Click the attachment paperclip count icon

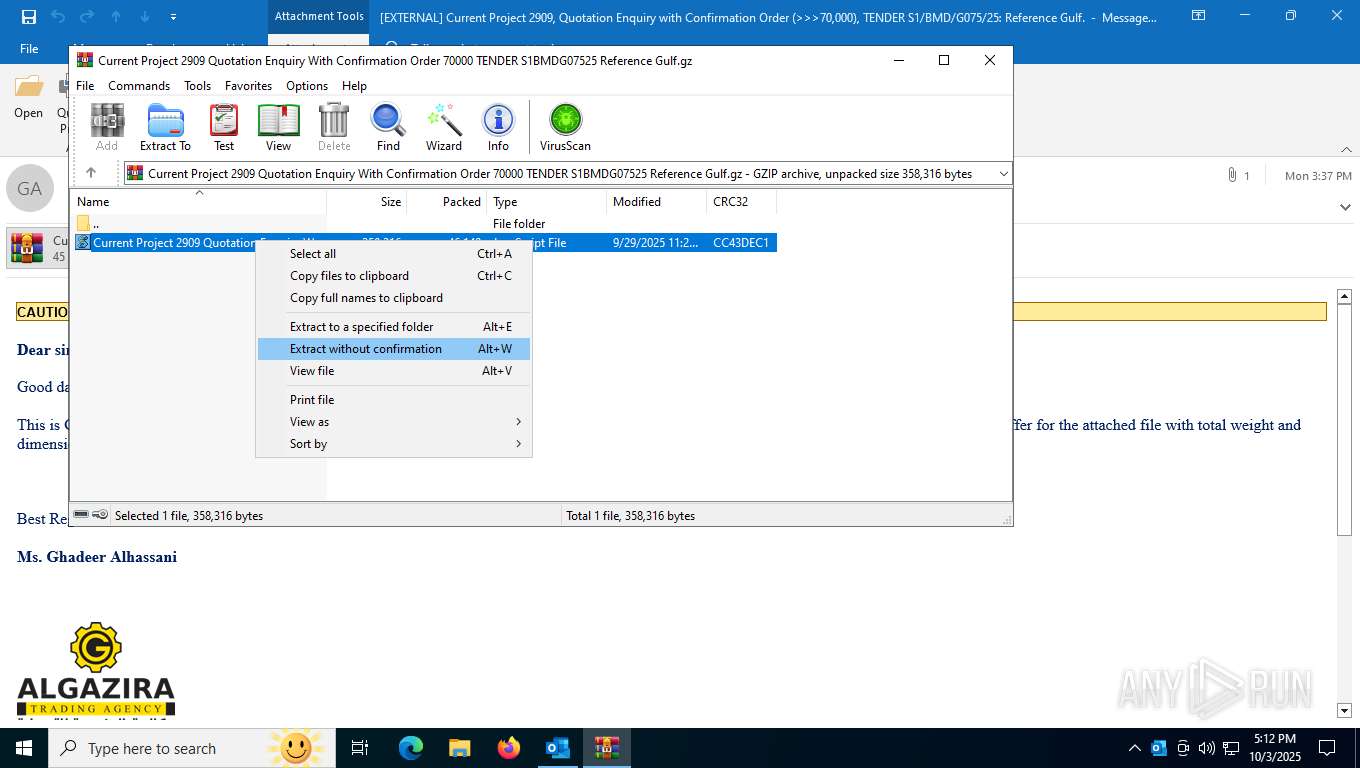click(x=1238, y=175)
